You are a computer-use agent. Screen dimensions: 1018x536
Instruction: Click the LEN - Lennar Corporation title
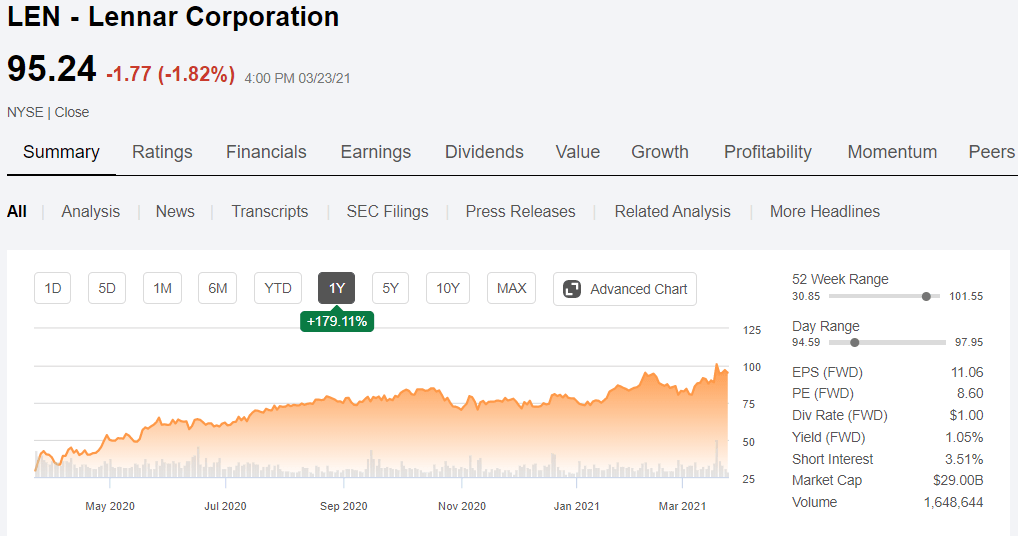pyautogui.click(x=173, y=17)
